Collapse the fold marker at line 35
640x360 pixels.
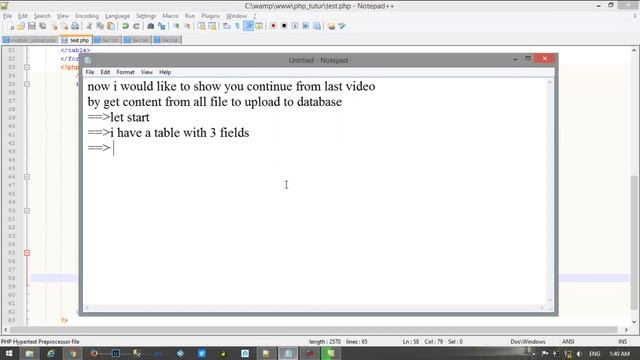pos(27,84)
